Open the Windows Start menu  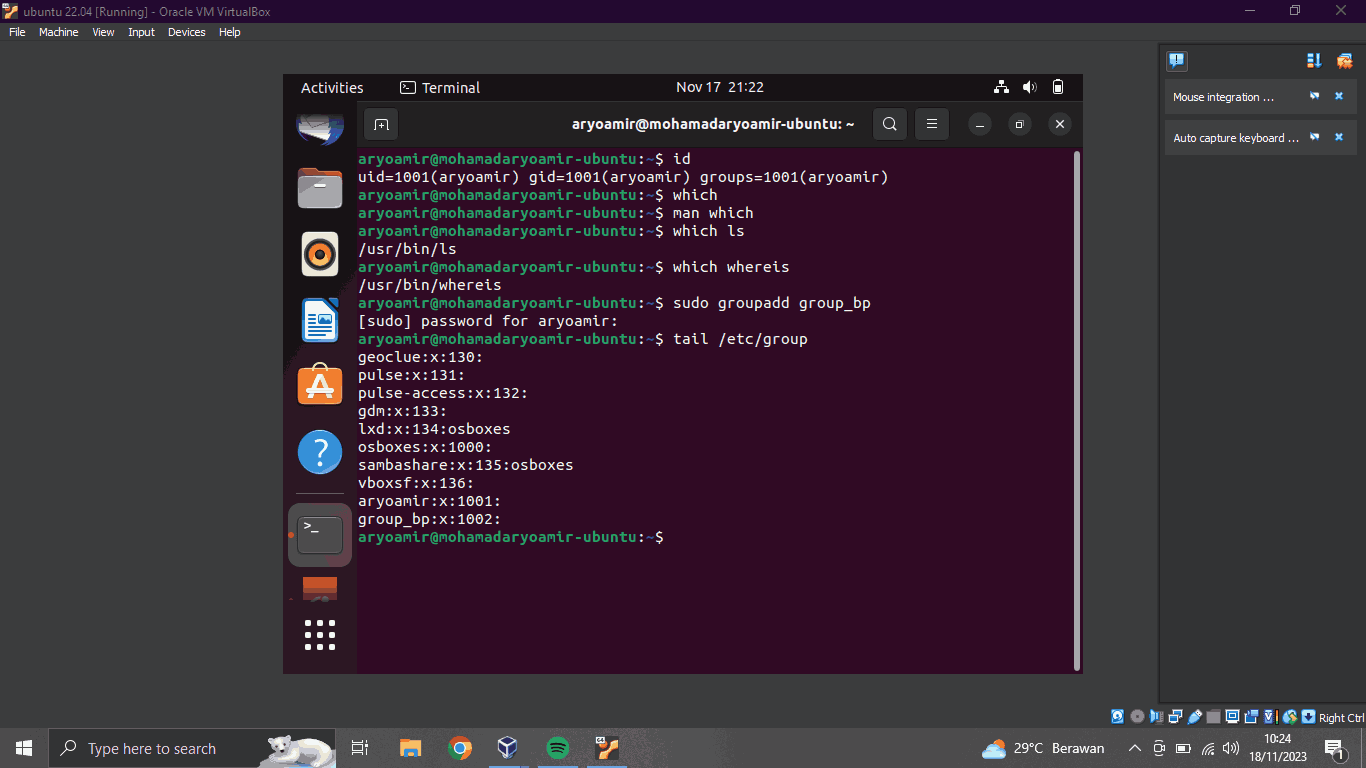[x=24, y=748]
